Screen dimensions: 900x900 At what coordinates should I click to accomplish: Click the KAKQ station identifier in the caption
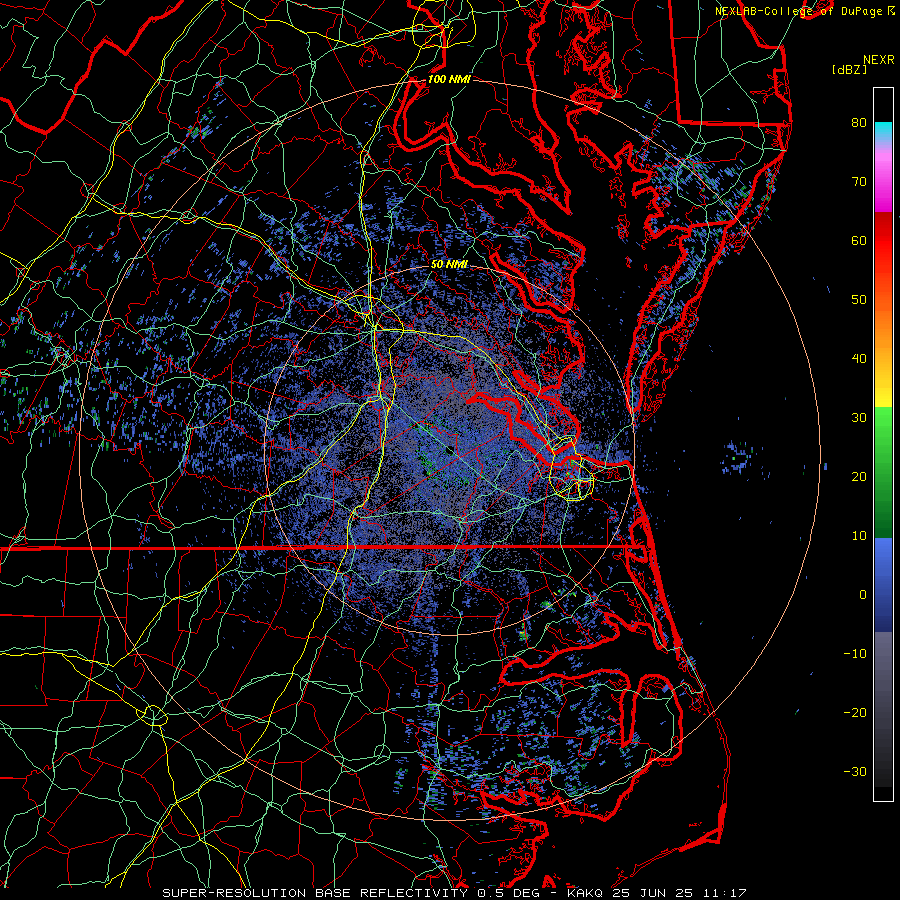[x=585, y=893]
